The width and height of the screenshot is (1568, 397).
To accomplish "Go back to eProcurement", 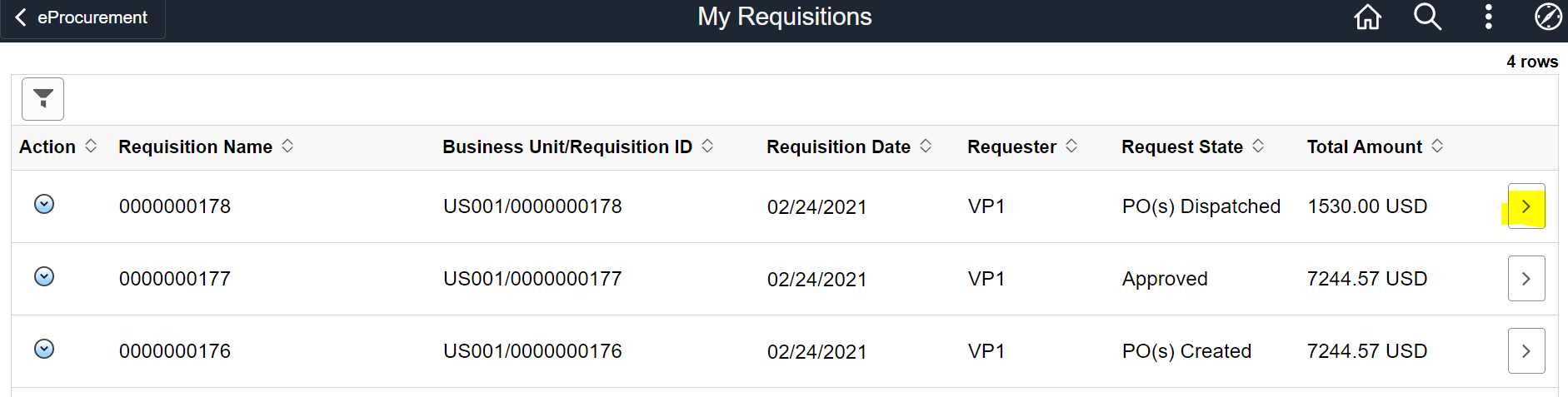I will (82, 17).
